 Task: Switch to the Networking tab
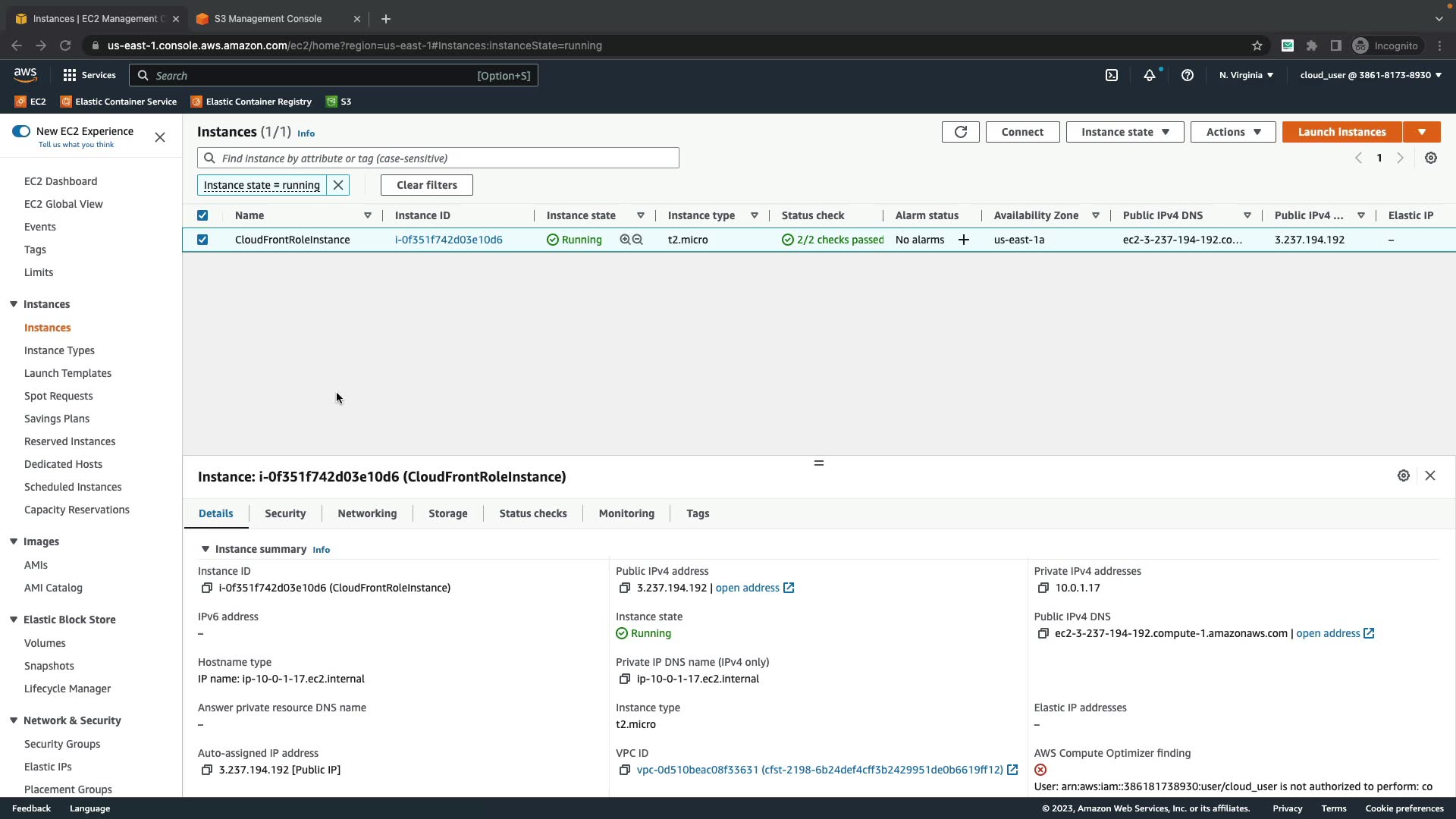[367, 513]
